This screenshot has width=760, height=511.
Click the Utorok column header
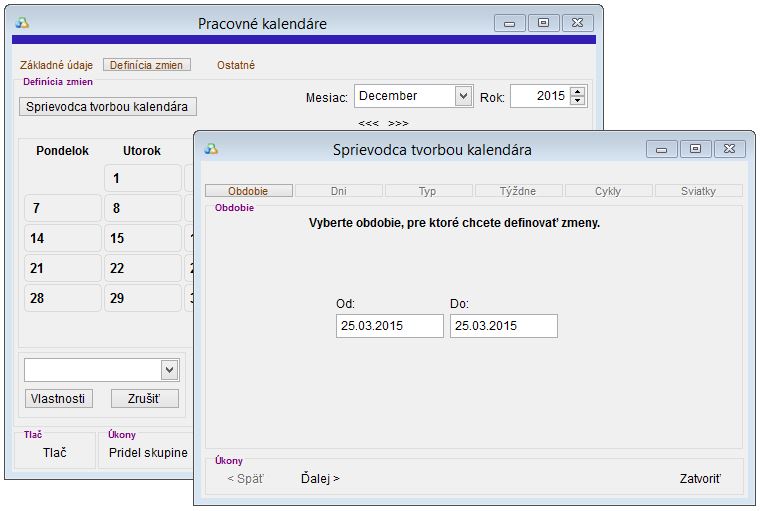pos(142,151)
